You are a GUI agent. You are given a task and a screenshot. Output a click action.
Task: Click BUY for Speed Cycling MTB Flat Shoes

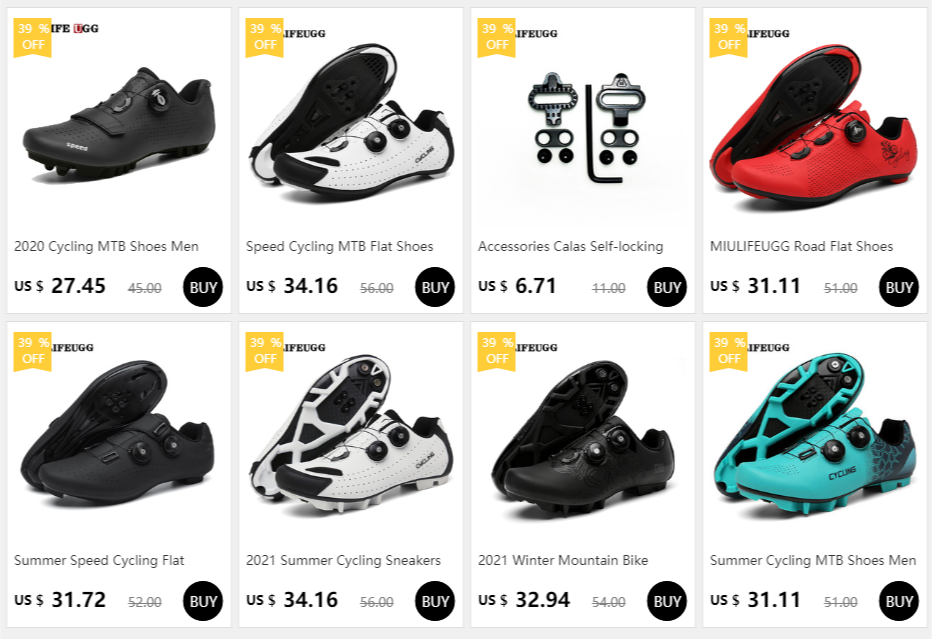(x=434, y=287)
